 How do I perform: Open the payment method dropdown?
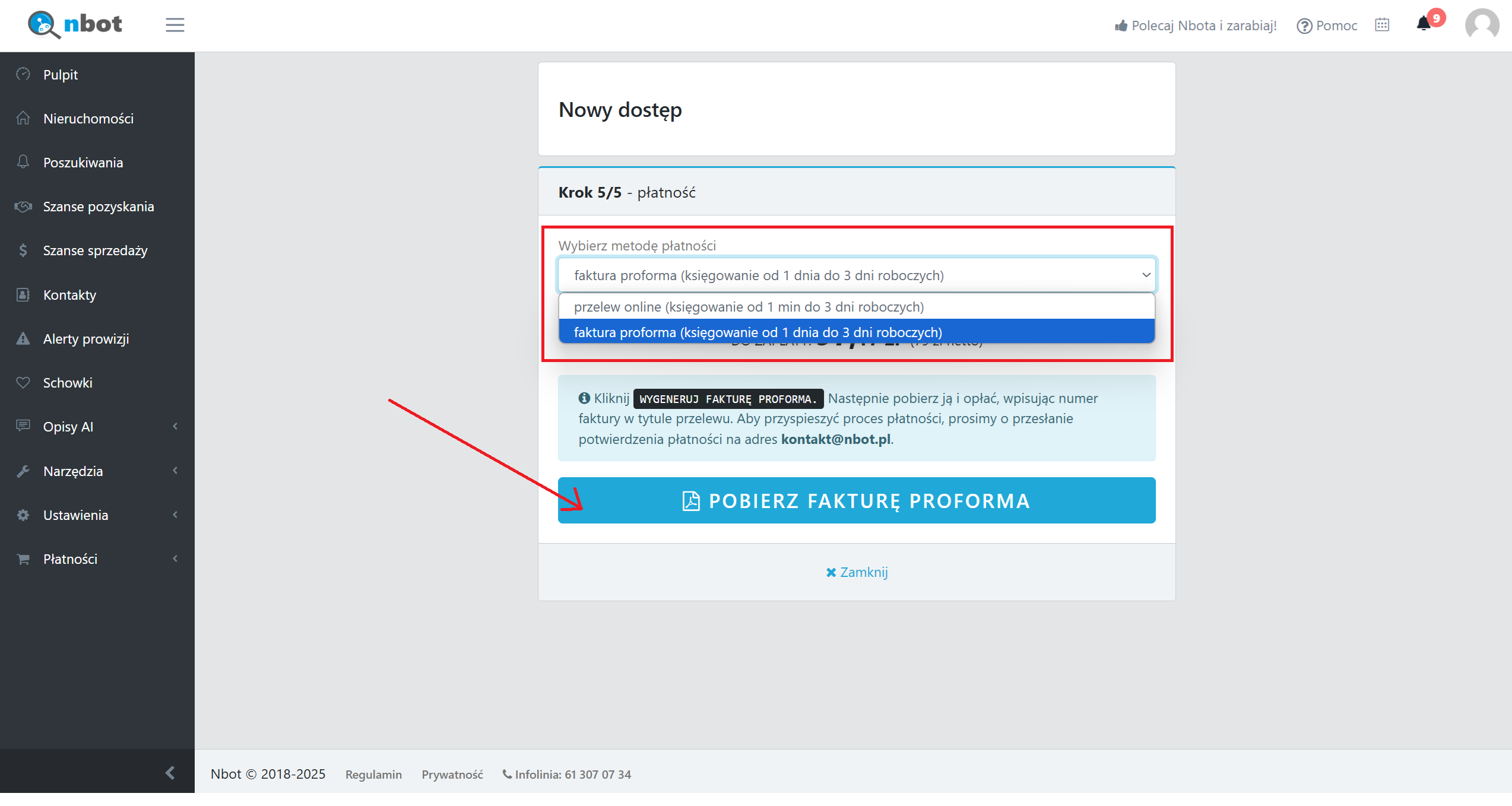(x=856, y=275)
